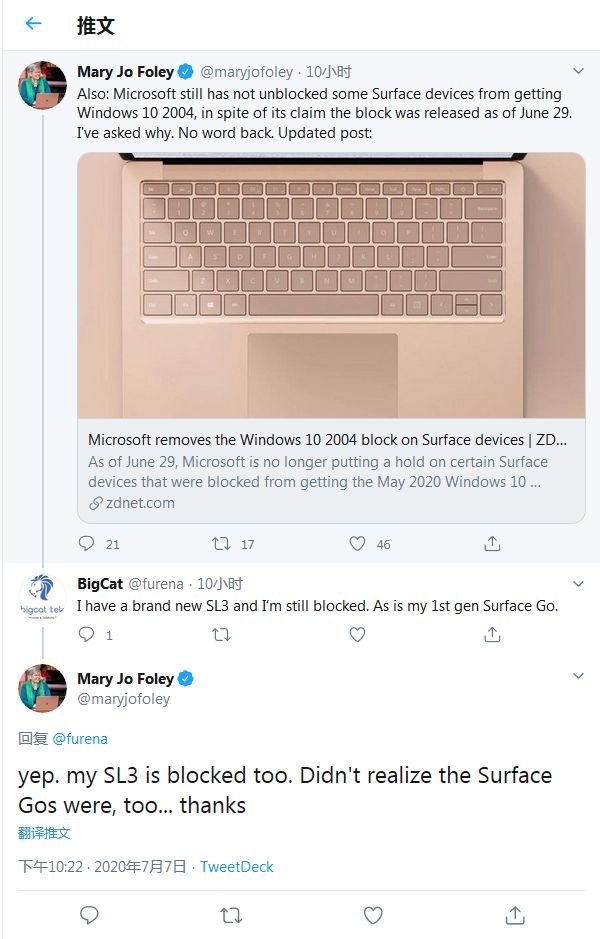Image resolution: width=600 pixels, height=939 pixels.
Task: Share Mary Jo Foley's top tweet
Action: coord(490,543)
